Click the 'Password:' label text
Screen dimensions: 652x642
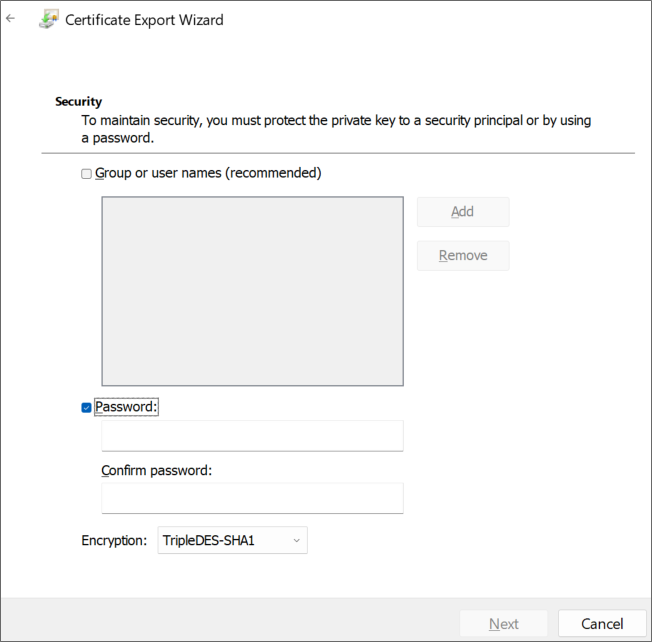click(x=126, y=407)
